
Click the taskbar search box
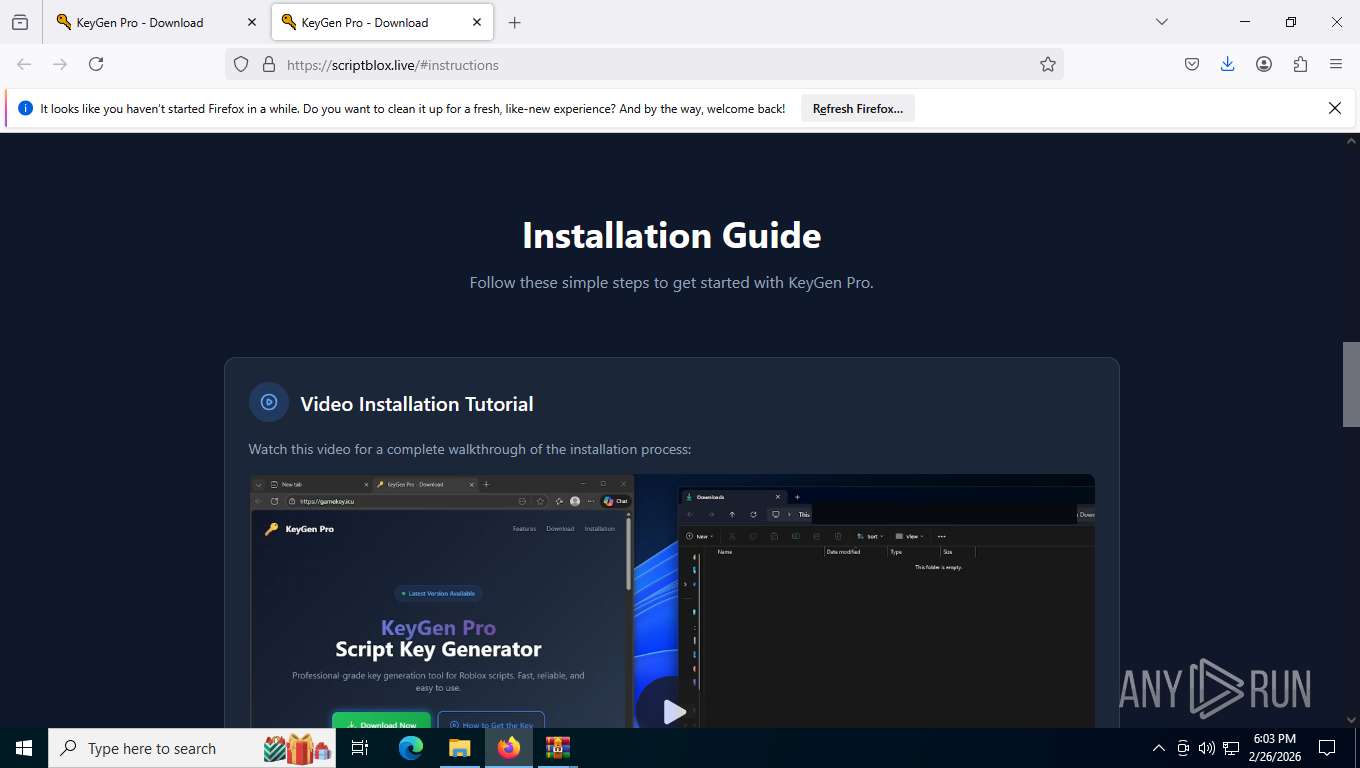click(193, 748)
